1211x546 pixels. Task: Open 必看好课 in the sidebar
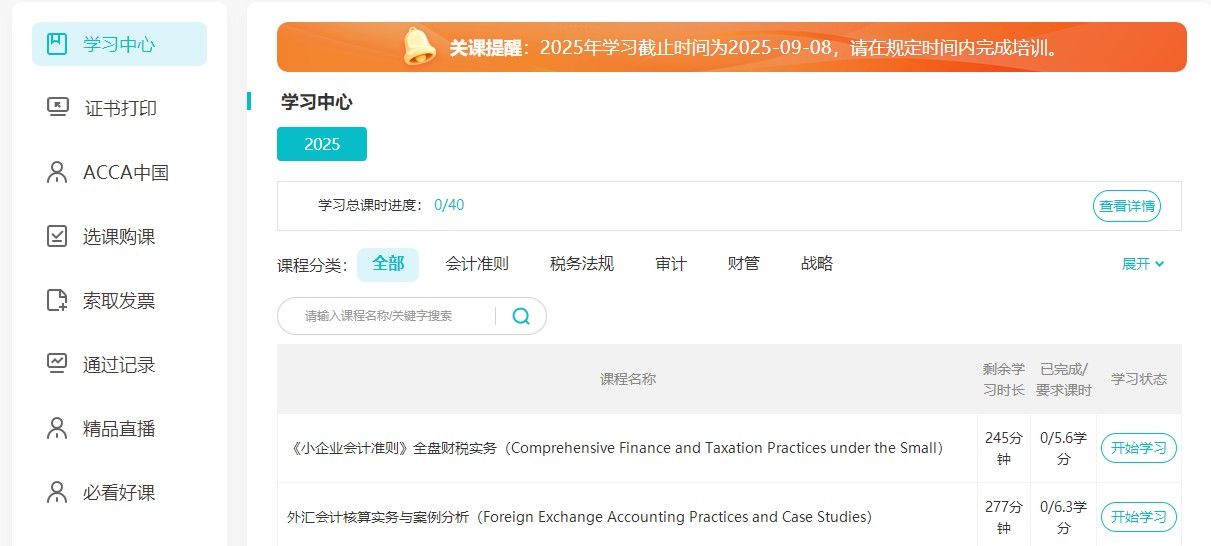[119, 492]
